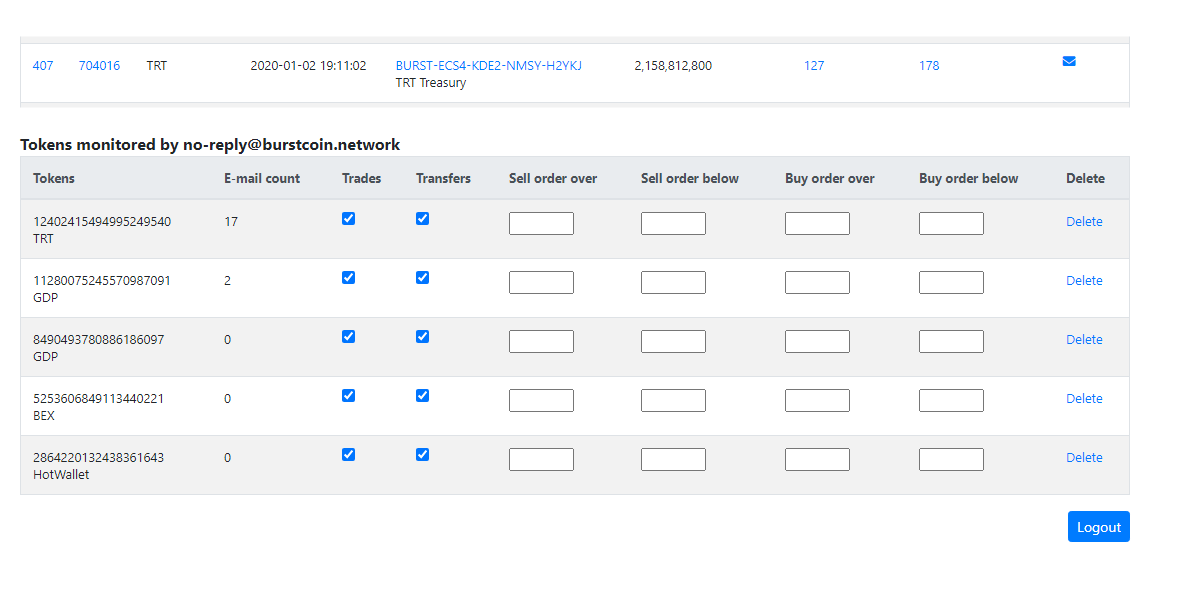The image size is (1180, 600).
Task: Click the 178 link
Action: tap(928, 65)
